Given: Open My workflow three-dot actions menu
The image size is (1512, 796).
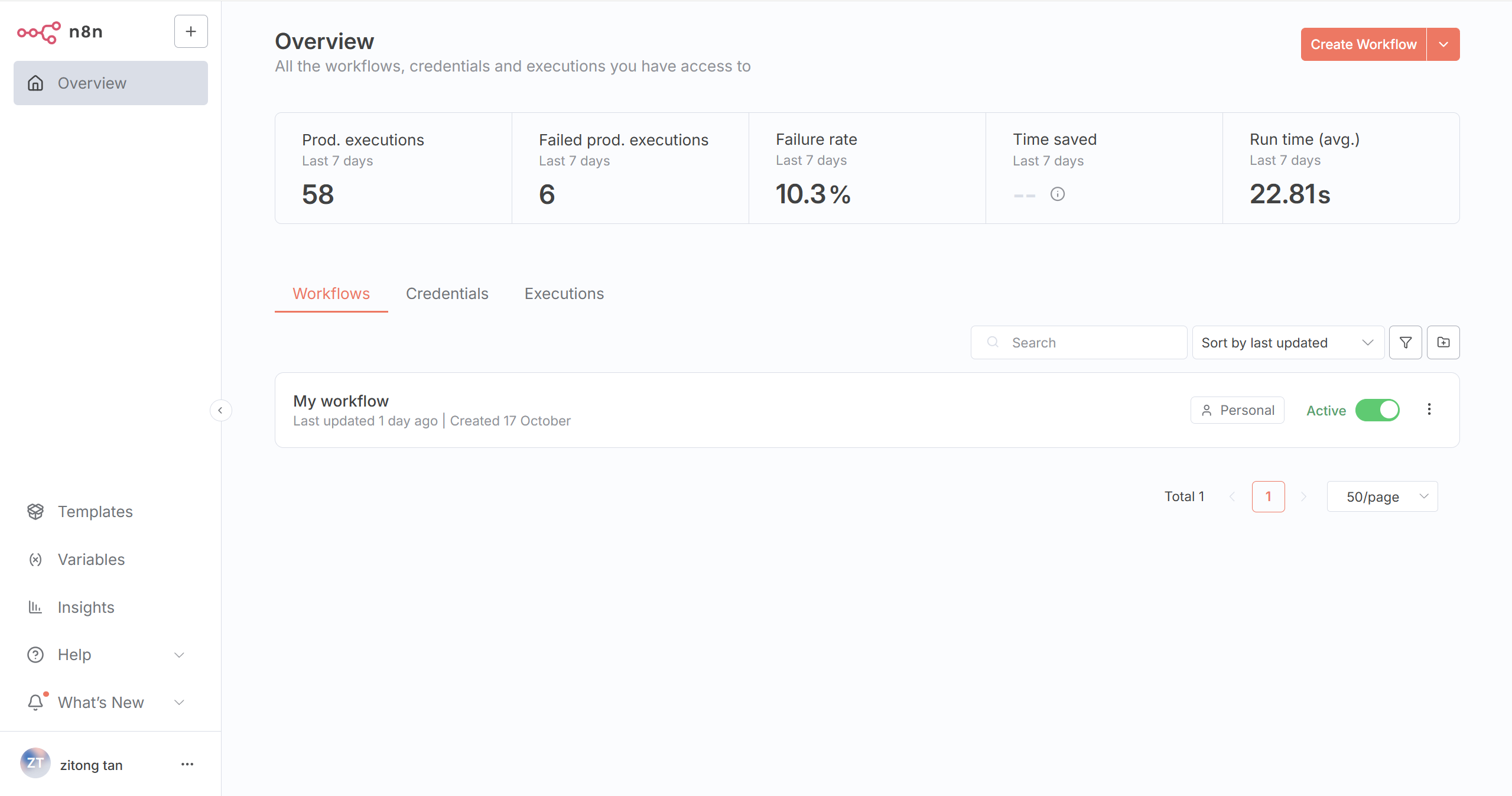Looking at the screenshot, I should [1429, 410].
